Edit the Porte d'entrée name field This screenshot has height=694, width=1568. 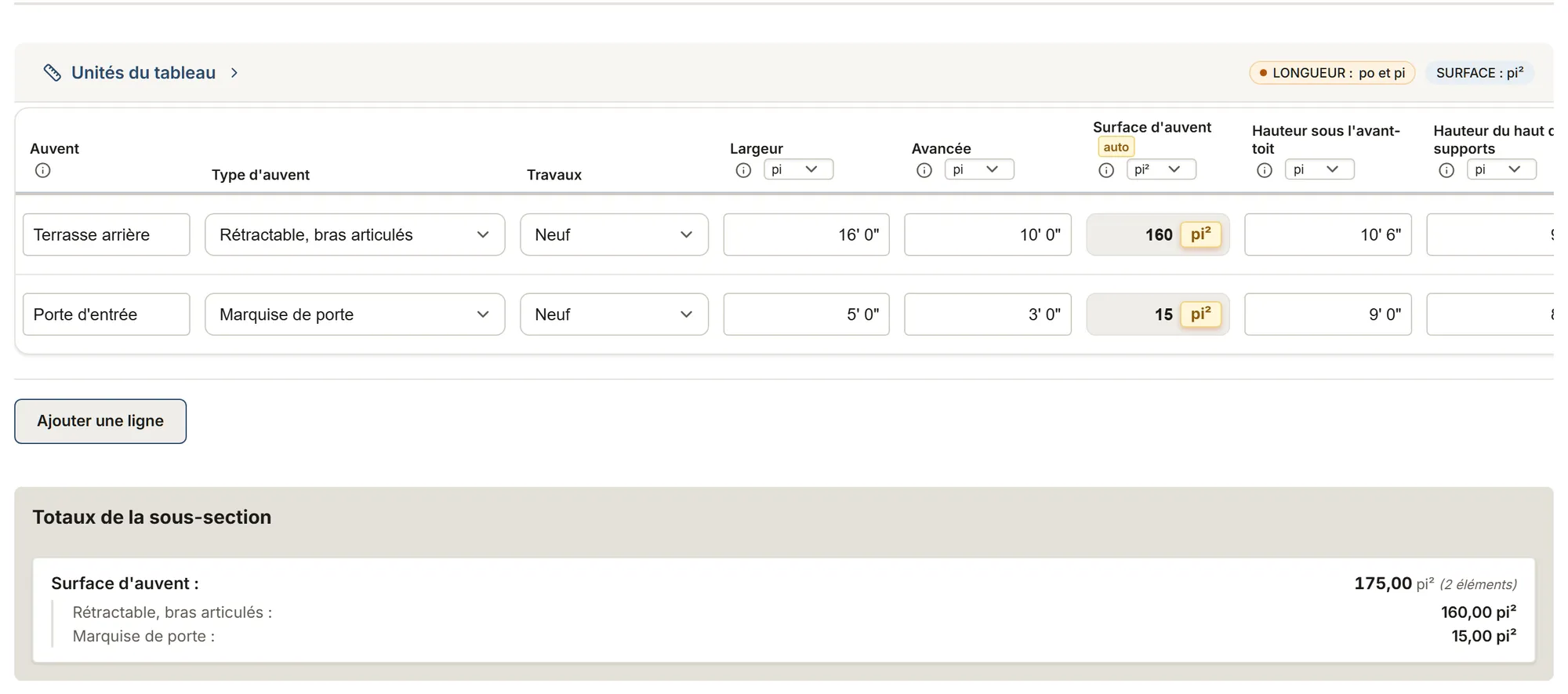(x=107, y=314)
